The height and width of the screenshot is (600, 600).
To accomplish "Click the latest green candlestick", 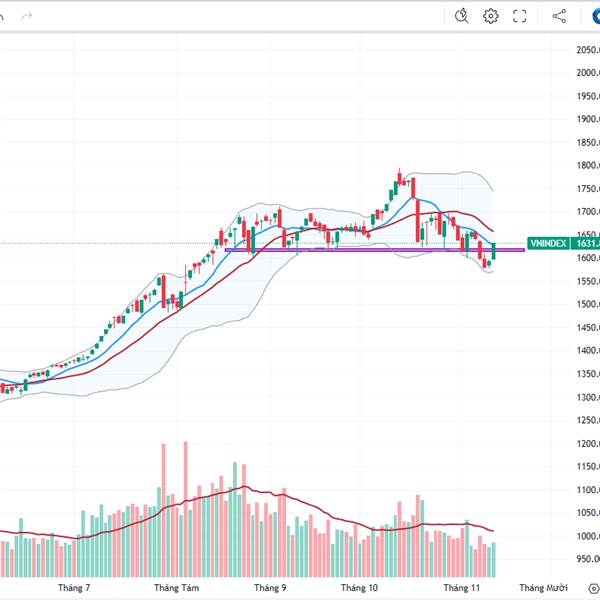I will tap(494, 251).
